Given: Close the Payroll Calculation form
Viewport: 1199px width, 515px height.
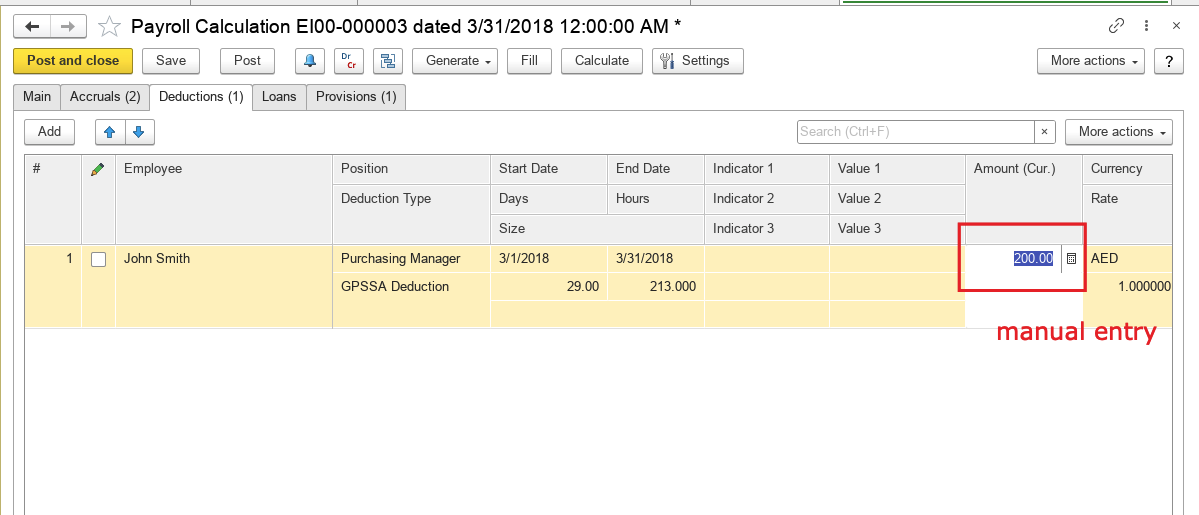Looking at the screenshot, I should tap(1177, 26).
